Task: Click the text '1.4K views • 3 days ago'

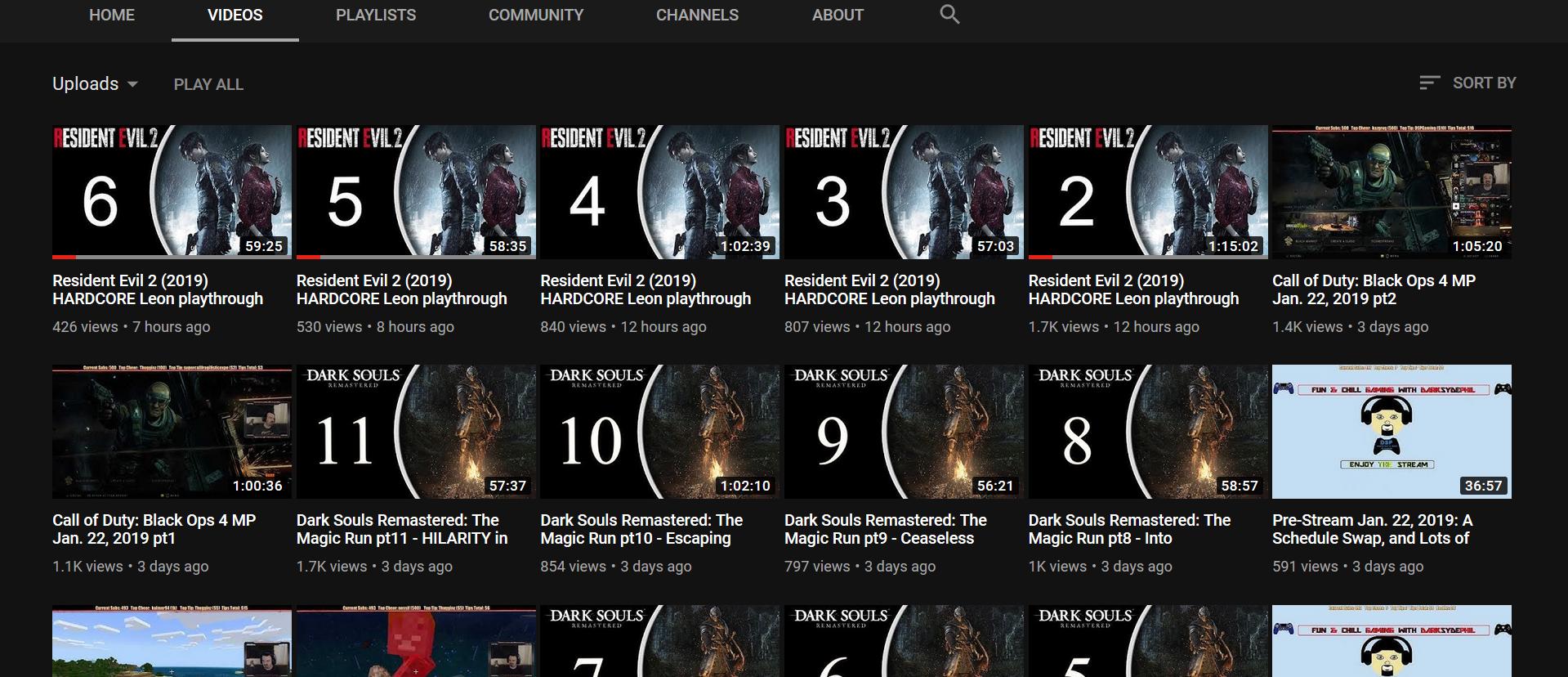Action: coord(1351,326)
